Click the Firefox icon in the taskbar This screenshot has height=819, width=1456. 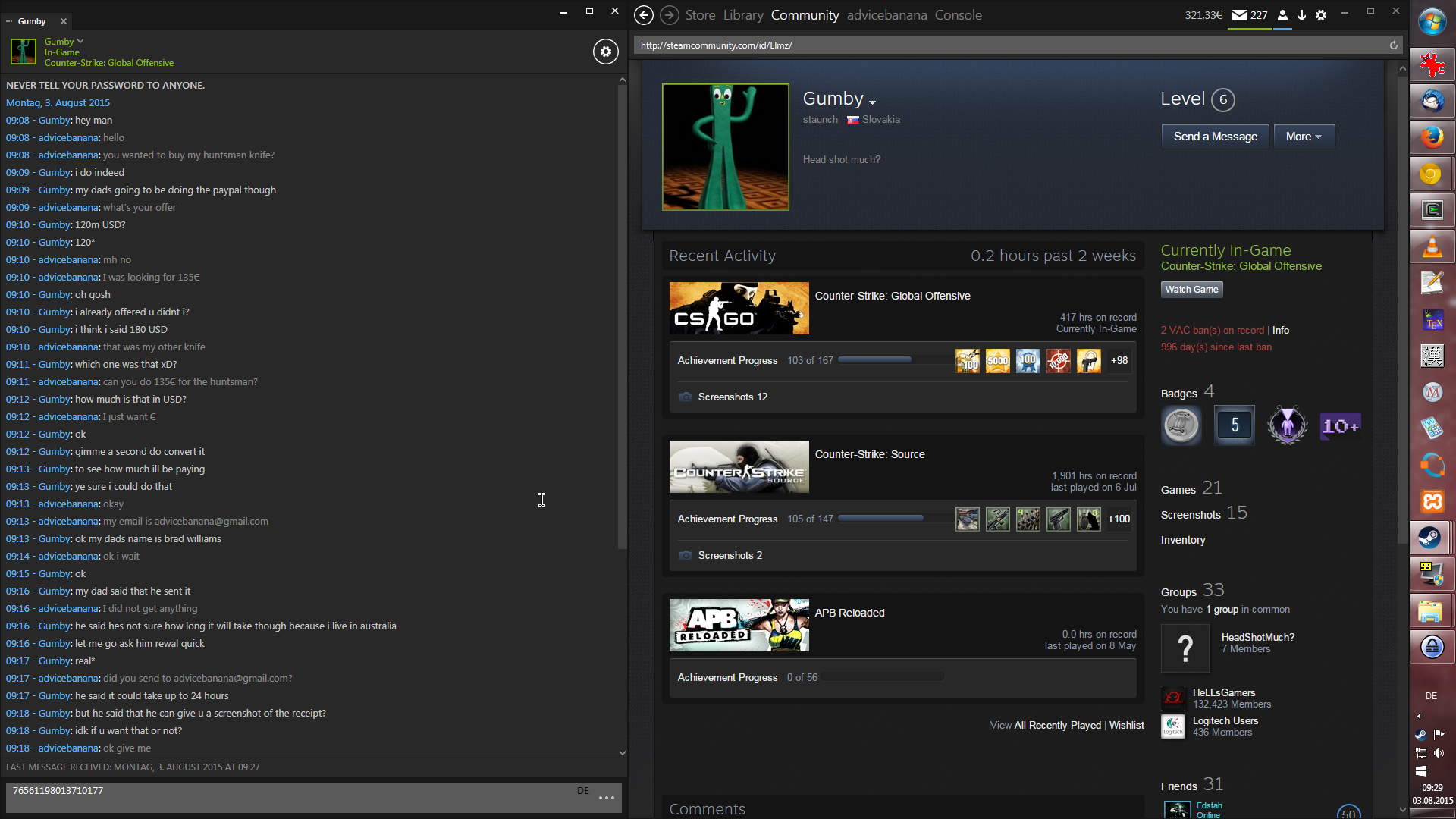pyautogui.click(x=1432, y=137)
